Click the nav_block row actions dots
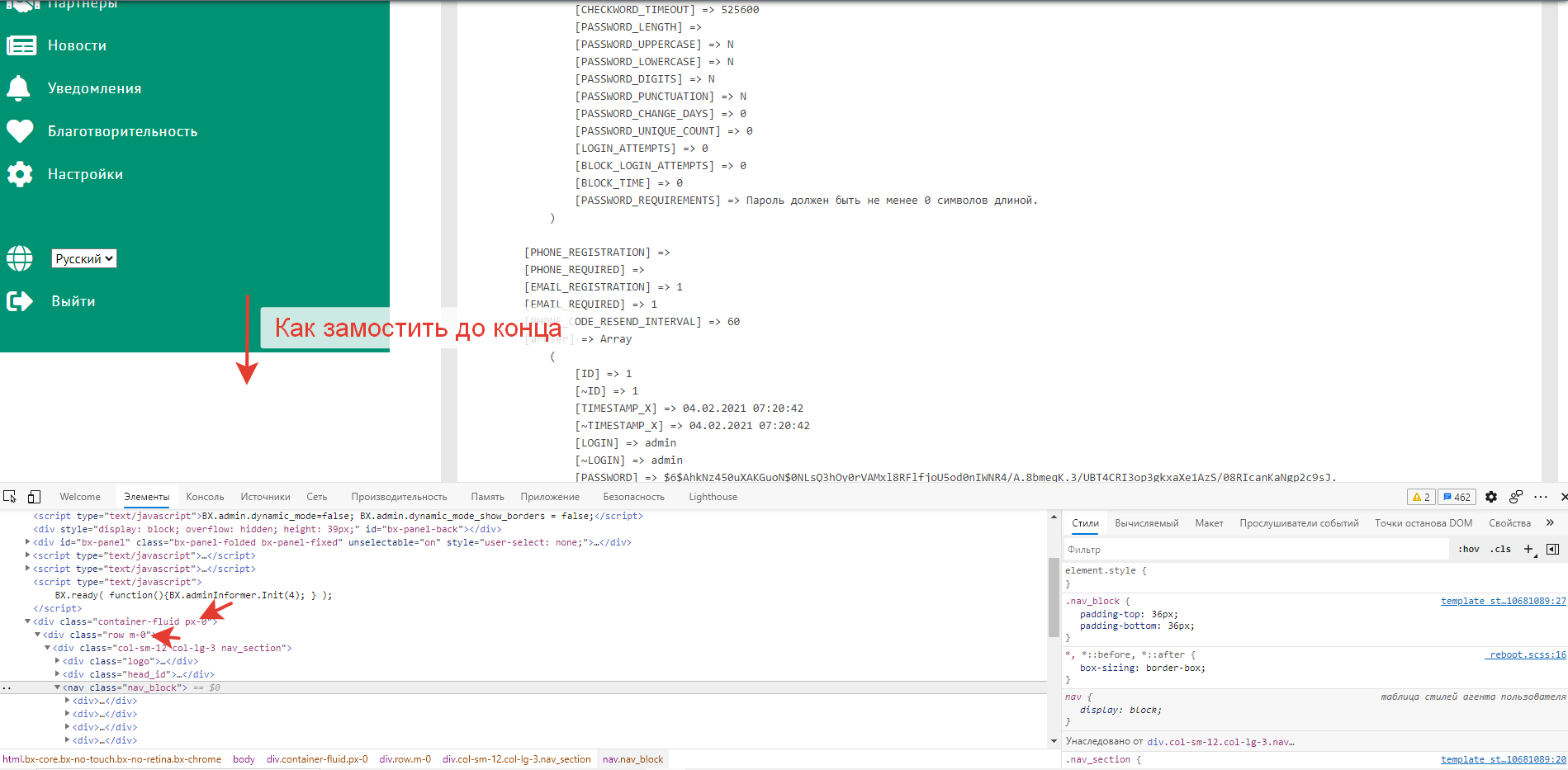The image size is (1568, 770). 7,687
